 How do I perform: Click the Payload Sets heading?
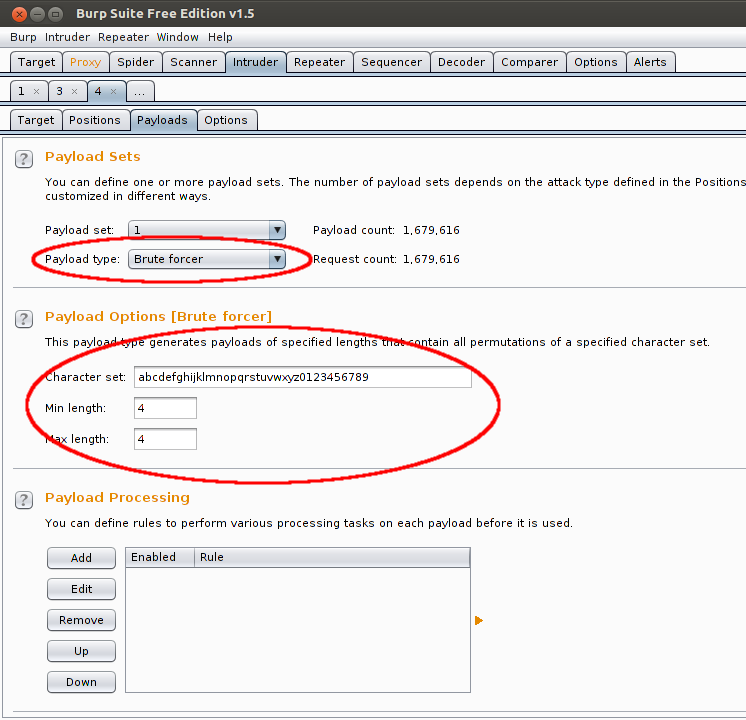(x=93, y=157)
